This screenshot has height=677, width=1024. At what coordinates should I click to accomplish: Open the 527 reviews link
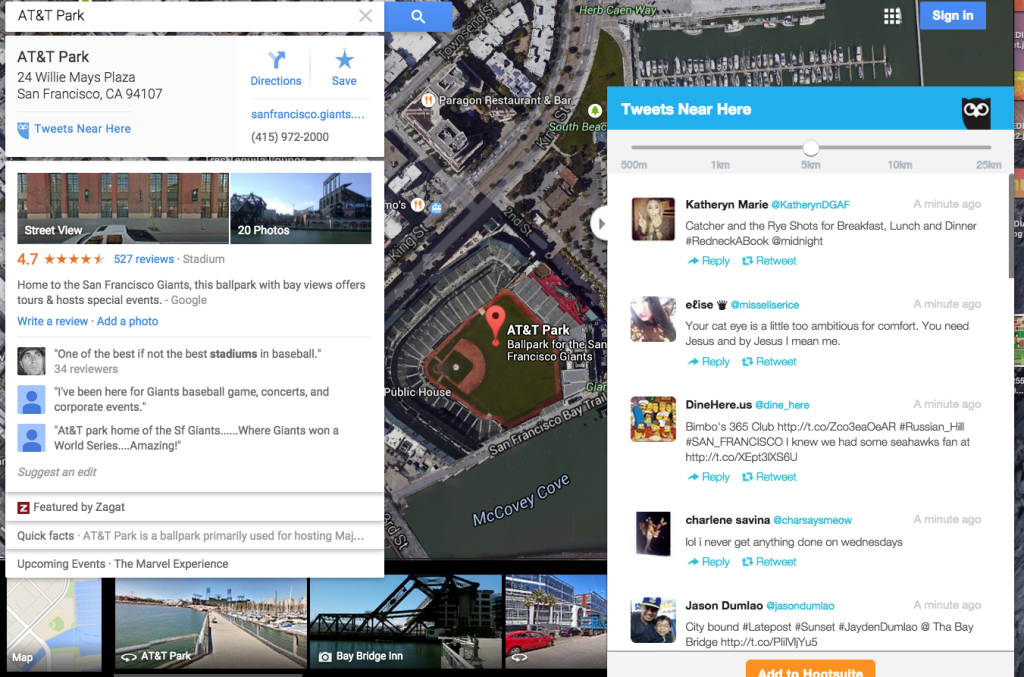(x=144, y=259)
